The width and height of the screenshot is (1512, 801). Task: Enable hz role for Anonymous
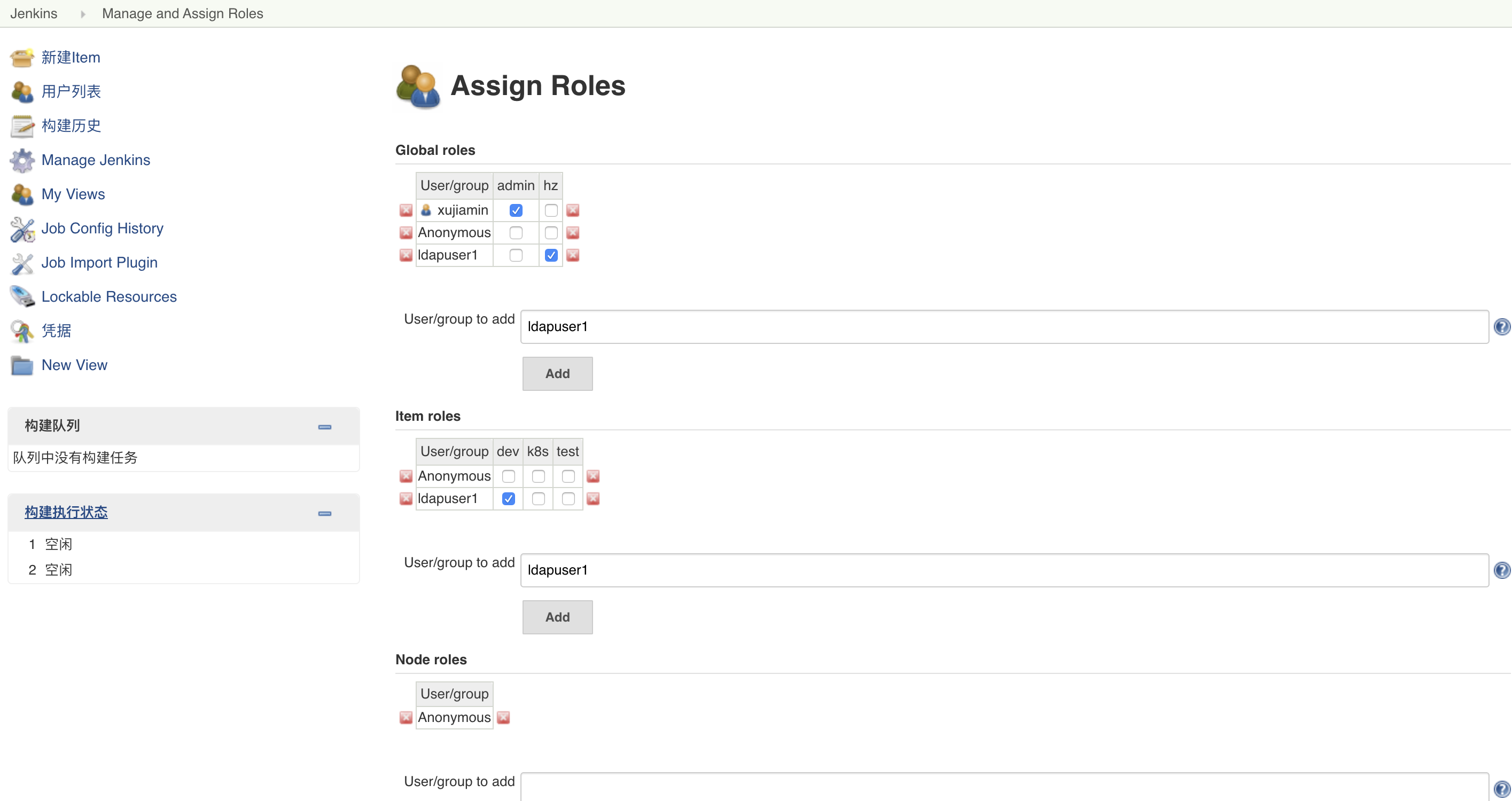tap(550, 232)
